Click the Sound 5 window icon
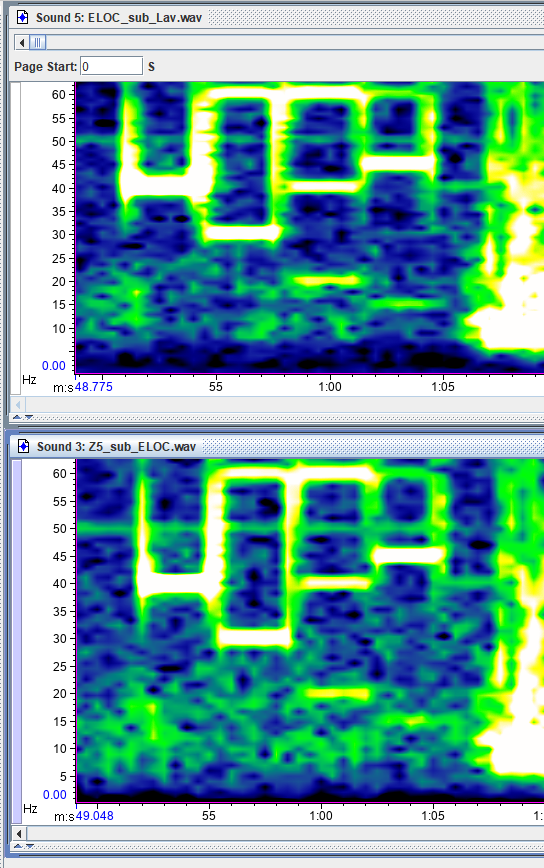Viewport: 544px width, 868px height. [22, 18]
